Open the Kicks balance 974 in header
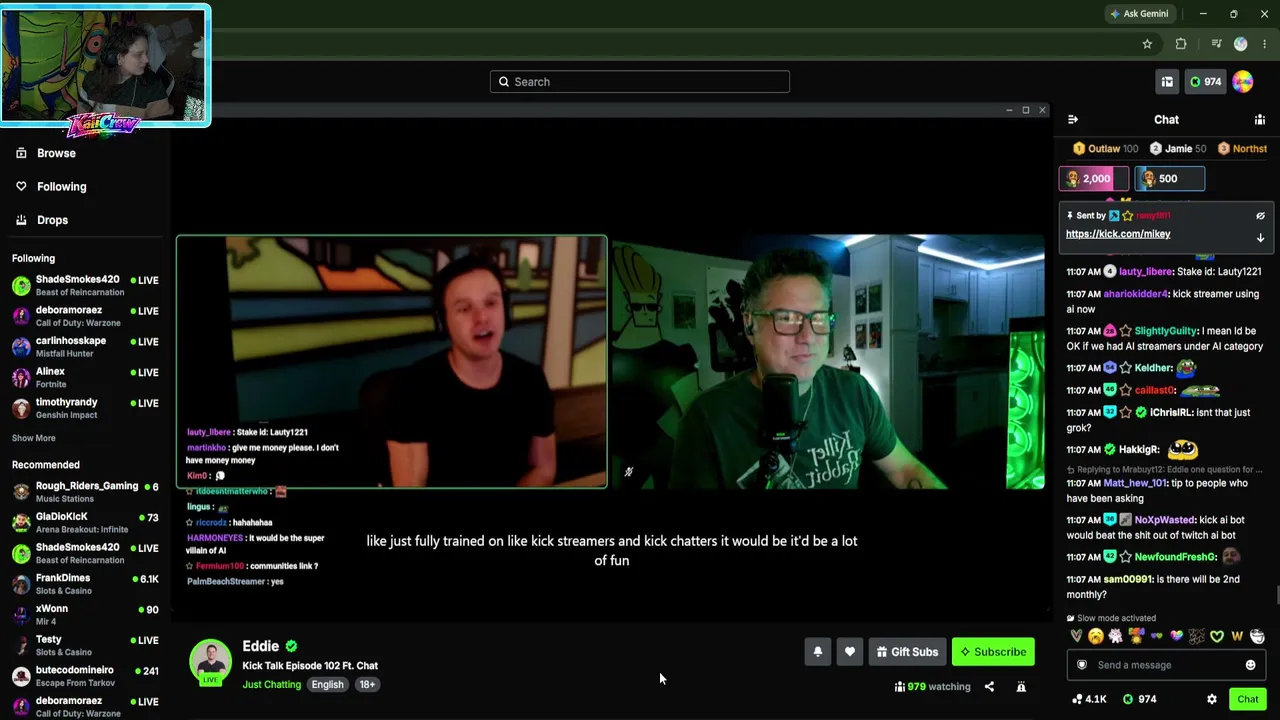The height and width of the screenshot is (720, 1280). click(x=1204, y=82)
